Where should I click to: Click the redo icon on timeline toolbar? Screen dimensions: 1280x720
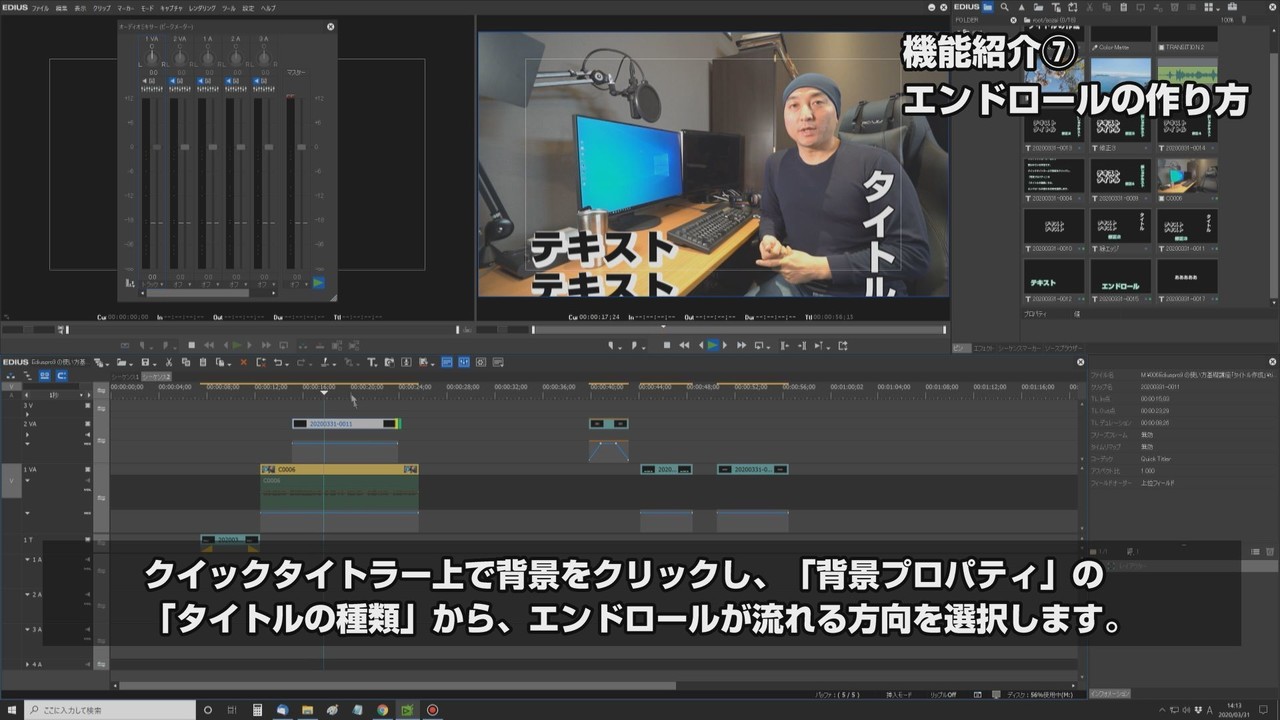pyautogui.click(x=301, y=362)
